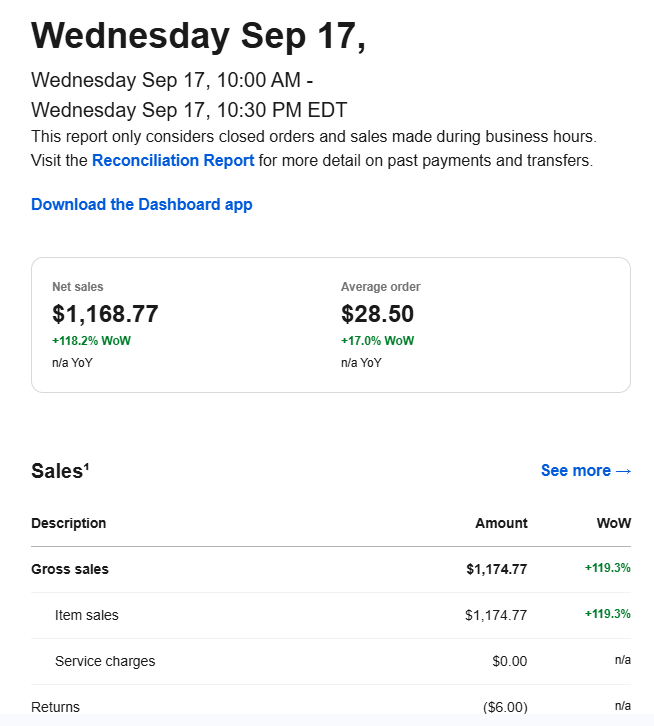
Task: Click Download the Dashboard app link
Action: pos(141,204)
